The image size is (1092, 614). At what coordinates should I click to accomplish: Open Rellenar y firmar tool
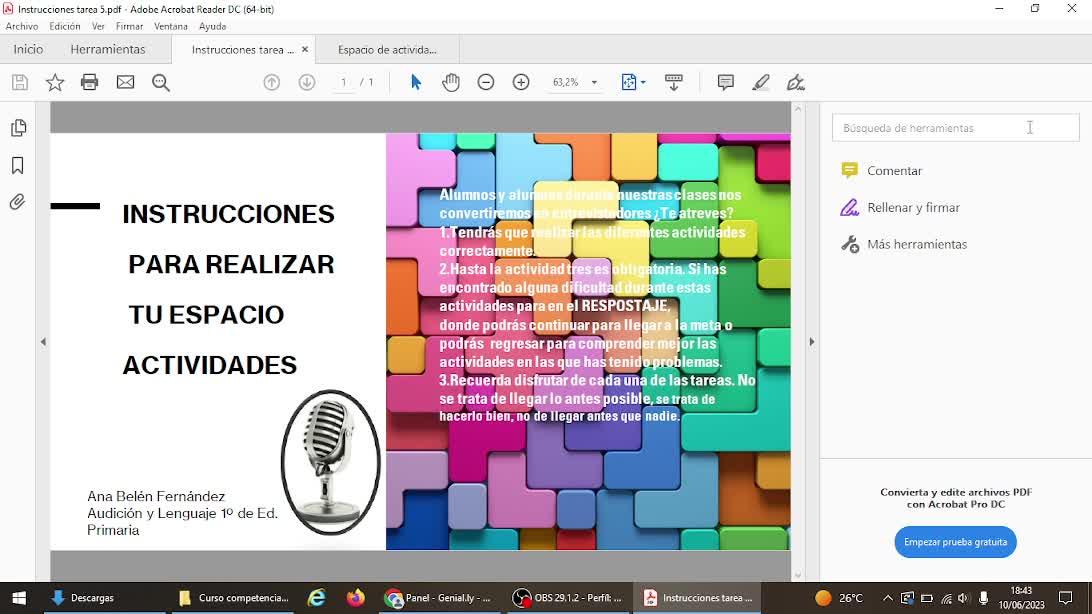pyautogui.click(x=913, y=207)
